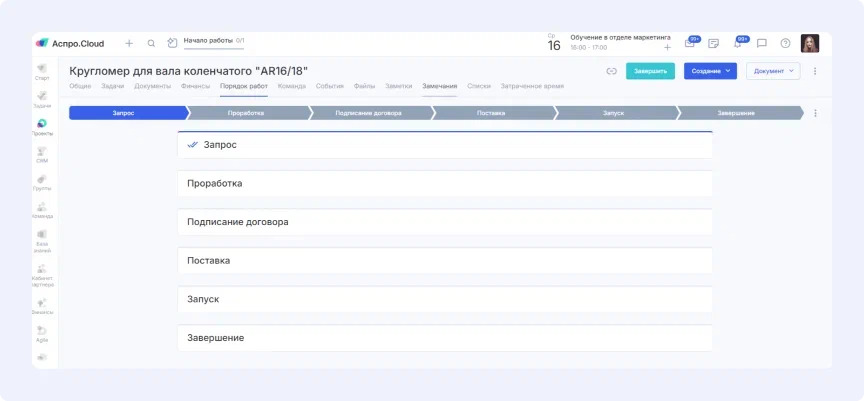The width and height of the screenshot is (864, 401).
Task: Switch to the Документы tab
Action: click(x=153, y=86)
